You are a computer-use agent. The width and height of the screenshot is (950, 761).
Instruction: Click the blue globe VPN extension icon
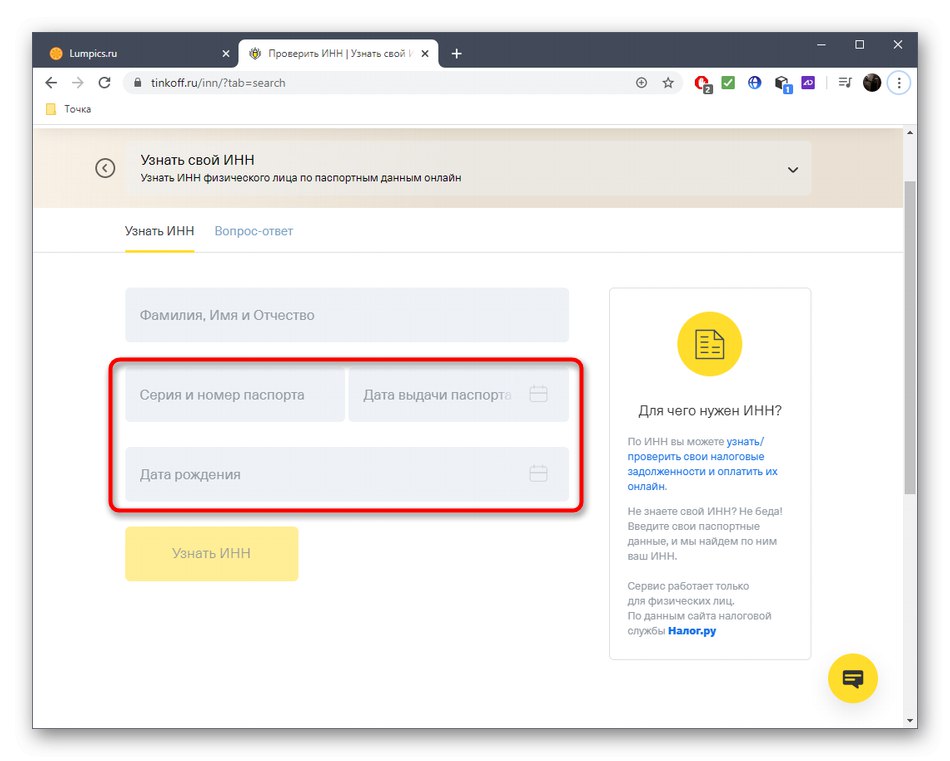point(754,83)
